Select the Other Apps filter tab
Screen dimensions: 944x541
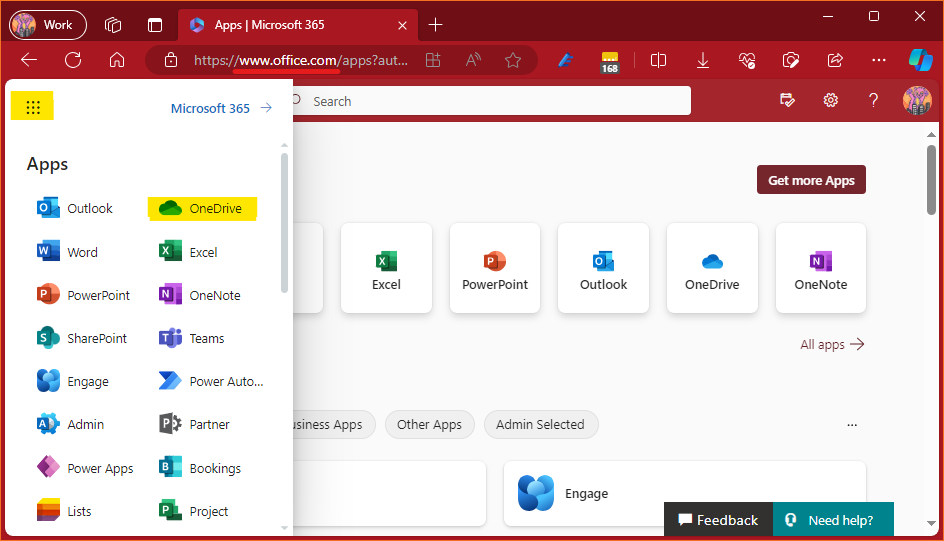[429, 424]
